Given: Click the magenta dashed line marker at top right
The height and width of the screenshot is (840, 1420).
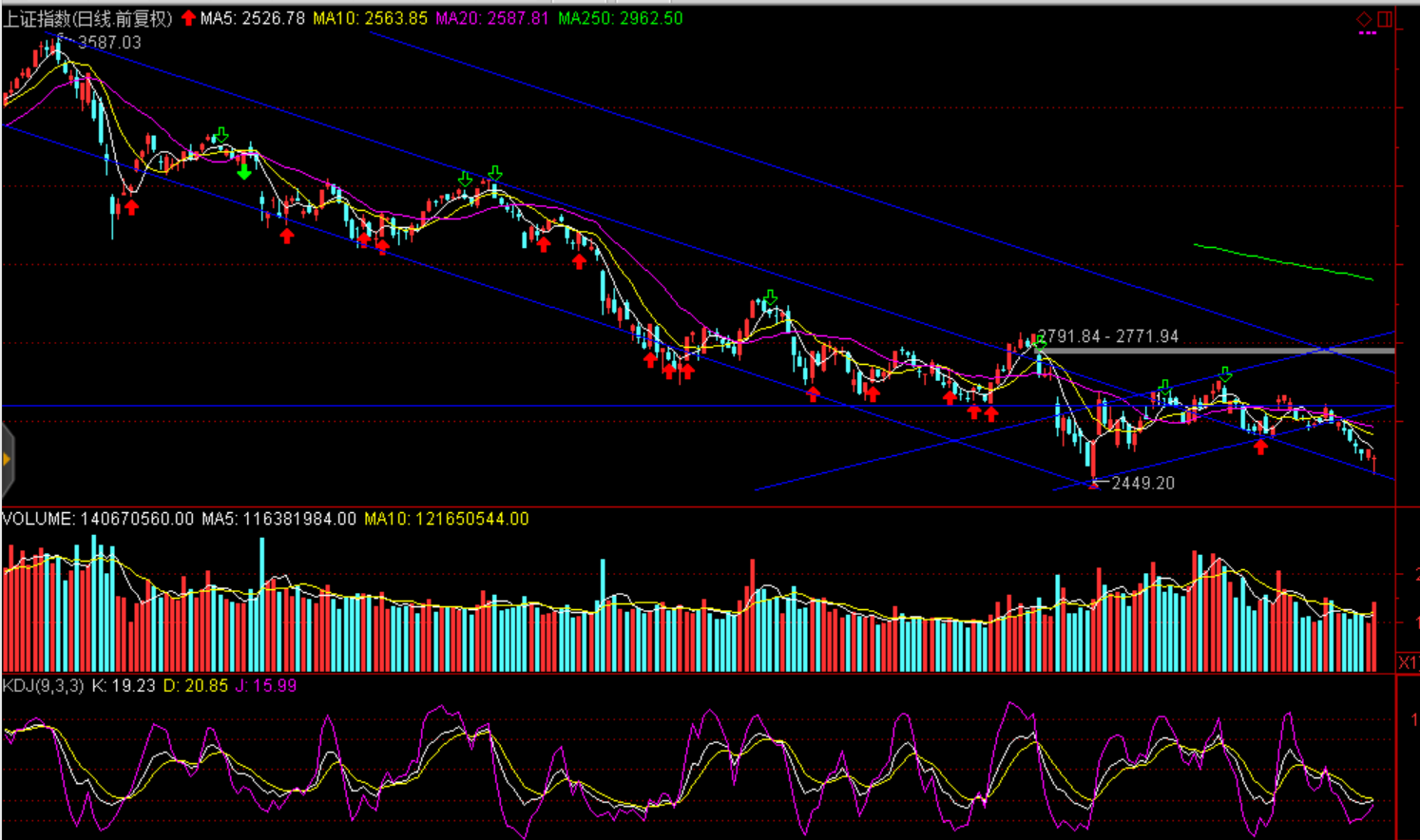Looking at the screenshot, I should [1368, 33].
